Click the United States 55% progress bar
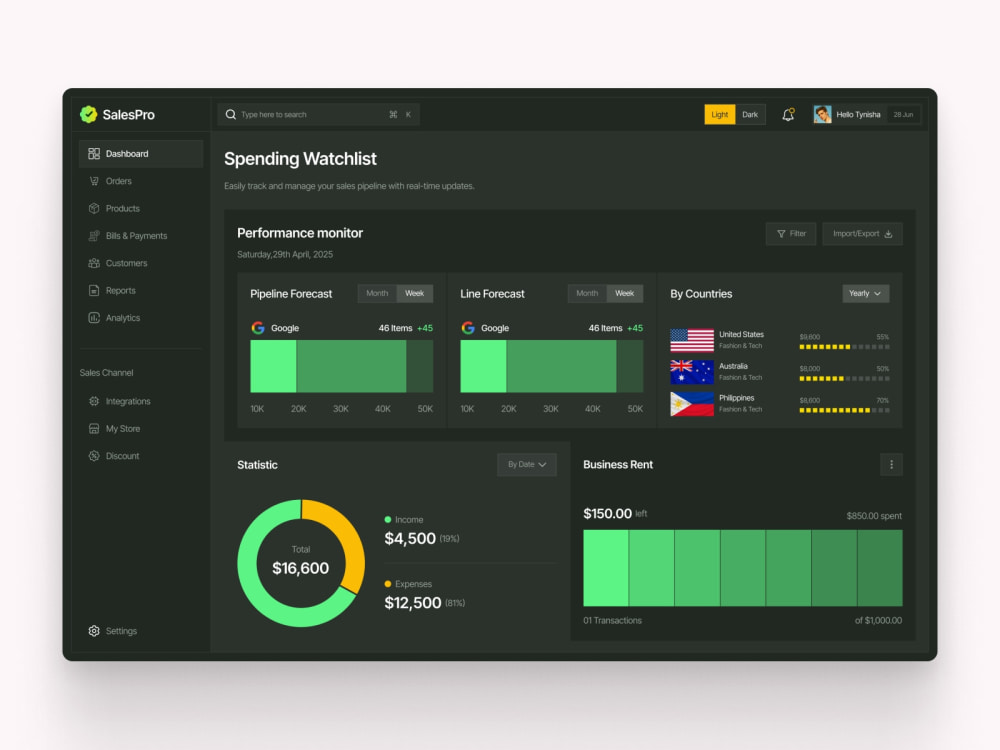Viewport: 1000px width, 750px height. (x=844, y=347)
